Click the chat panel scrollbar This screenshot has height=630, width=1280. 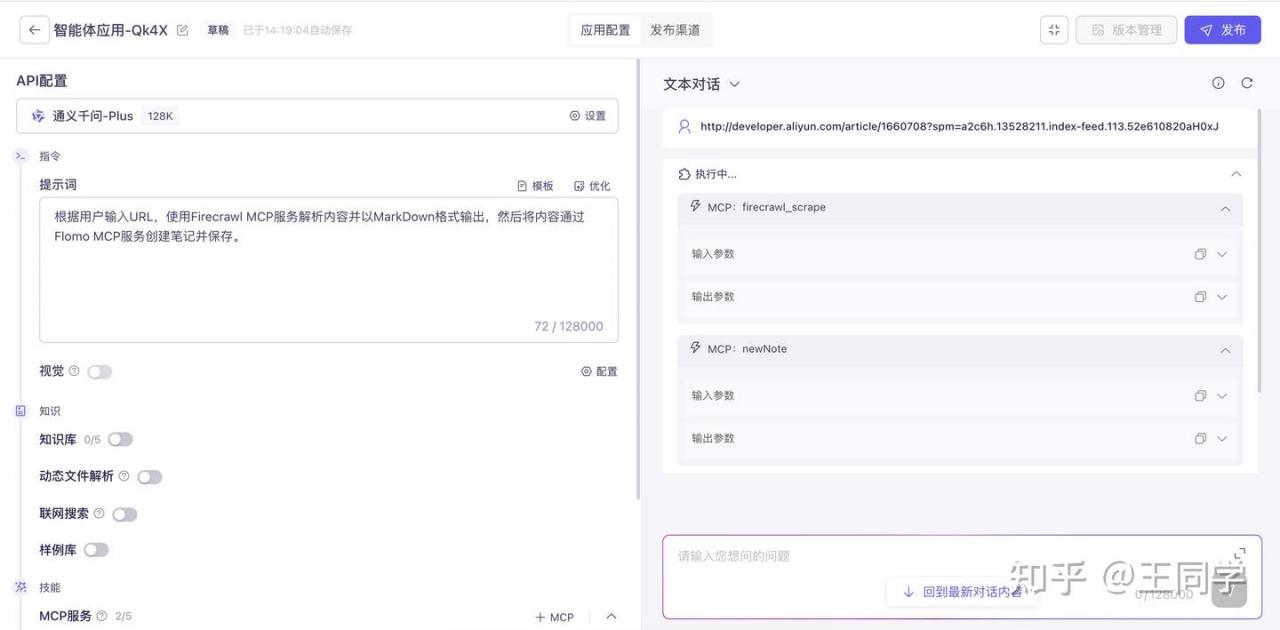point(1260,250)
